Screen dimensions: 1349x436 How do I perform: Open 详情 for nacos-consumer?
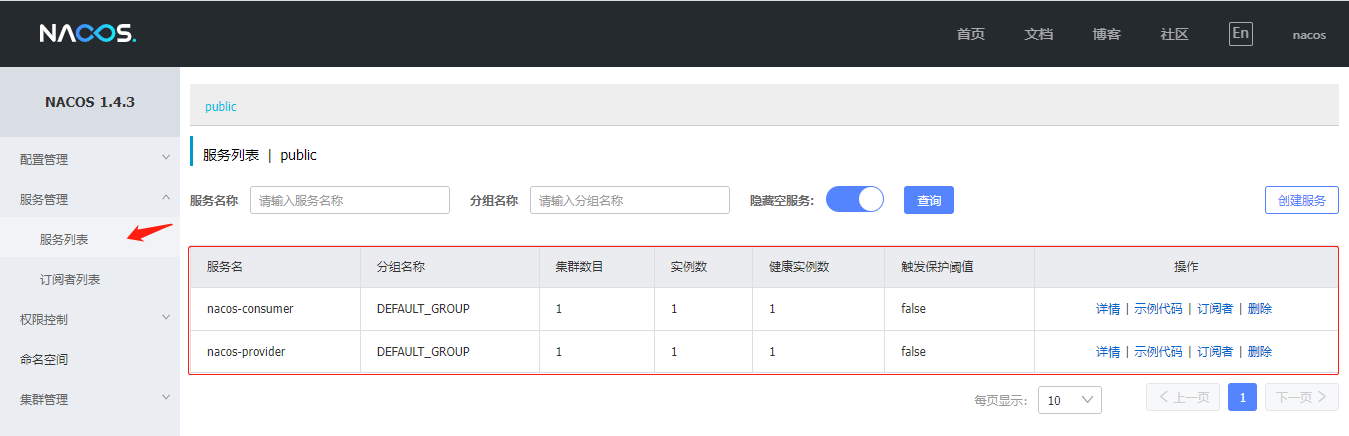click(1108, 309)
